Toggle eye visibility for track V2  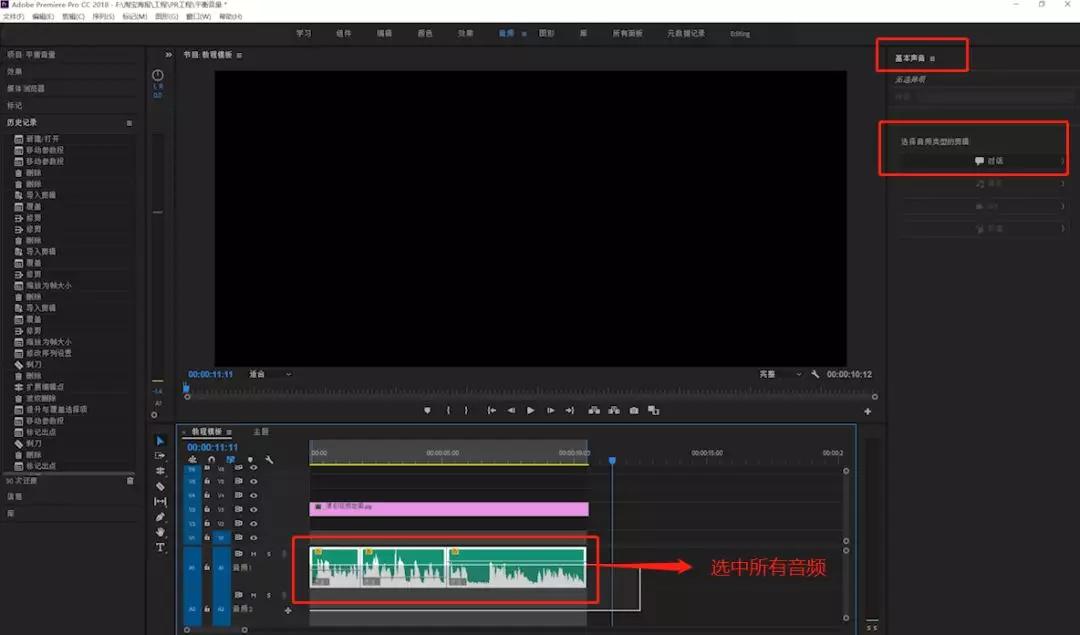pos(253,523)
